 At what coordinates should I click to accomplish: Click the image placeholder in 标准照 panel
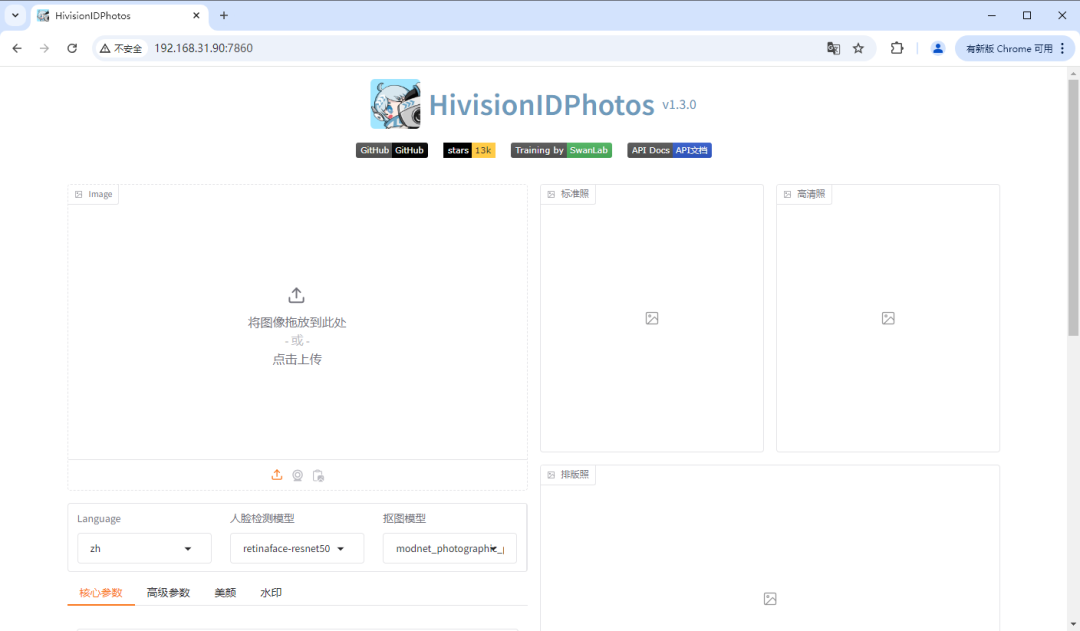tap(652, 318)
